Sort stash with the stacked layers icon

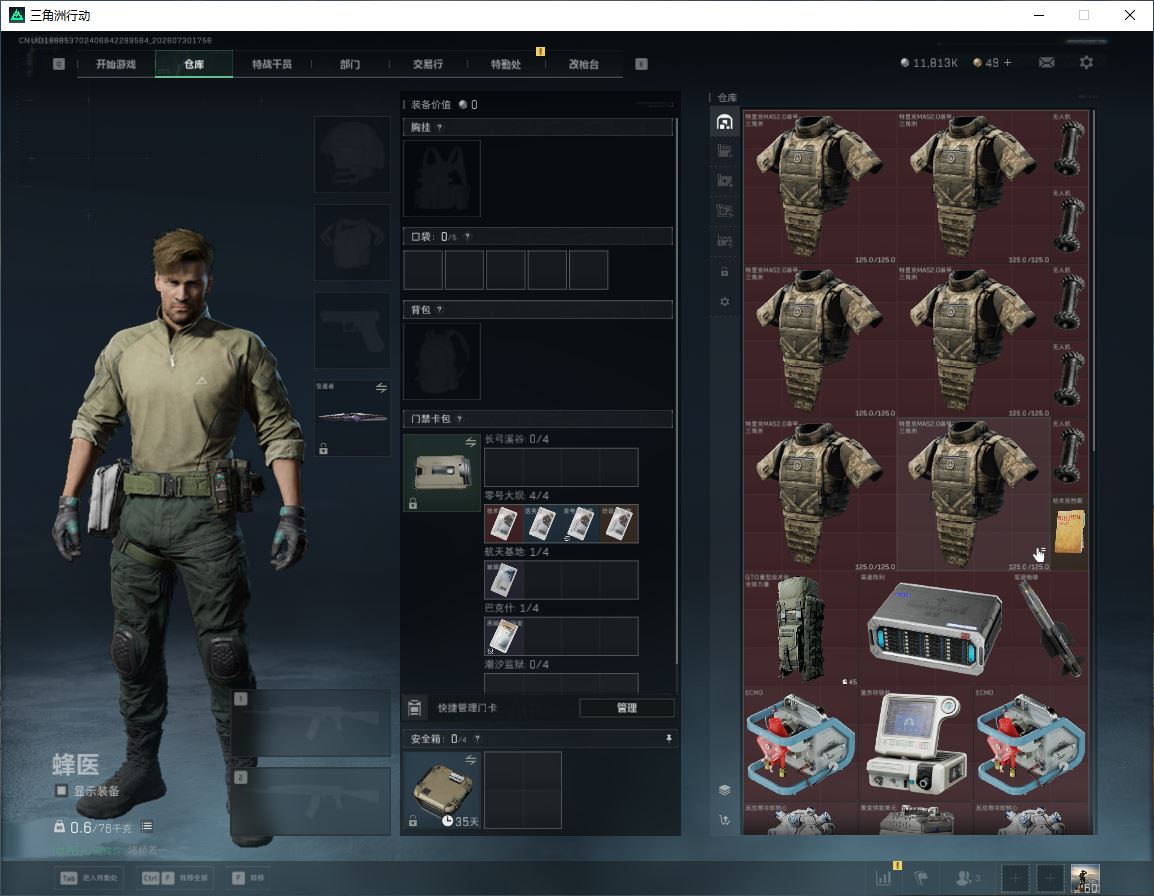tap(724, 790)
